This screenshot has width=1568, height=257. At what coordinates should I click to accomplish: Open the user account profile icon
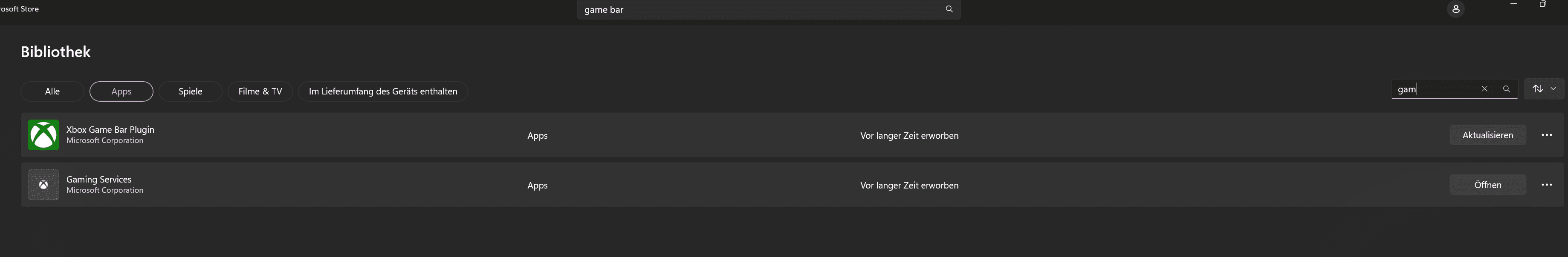pyautogui.click(x=1455, y=9)
